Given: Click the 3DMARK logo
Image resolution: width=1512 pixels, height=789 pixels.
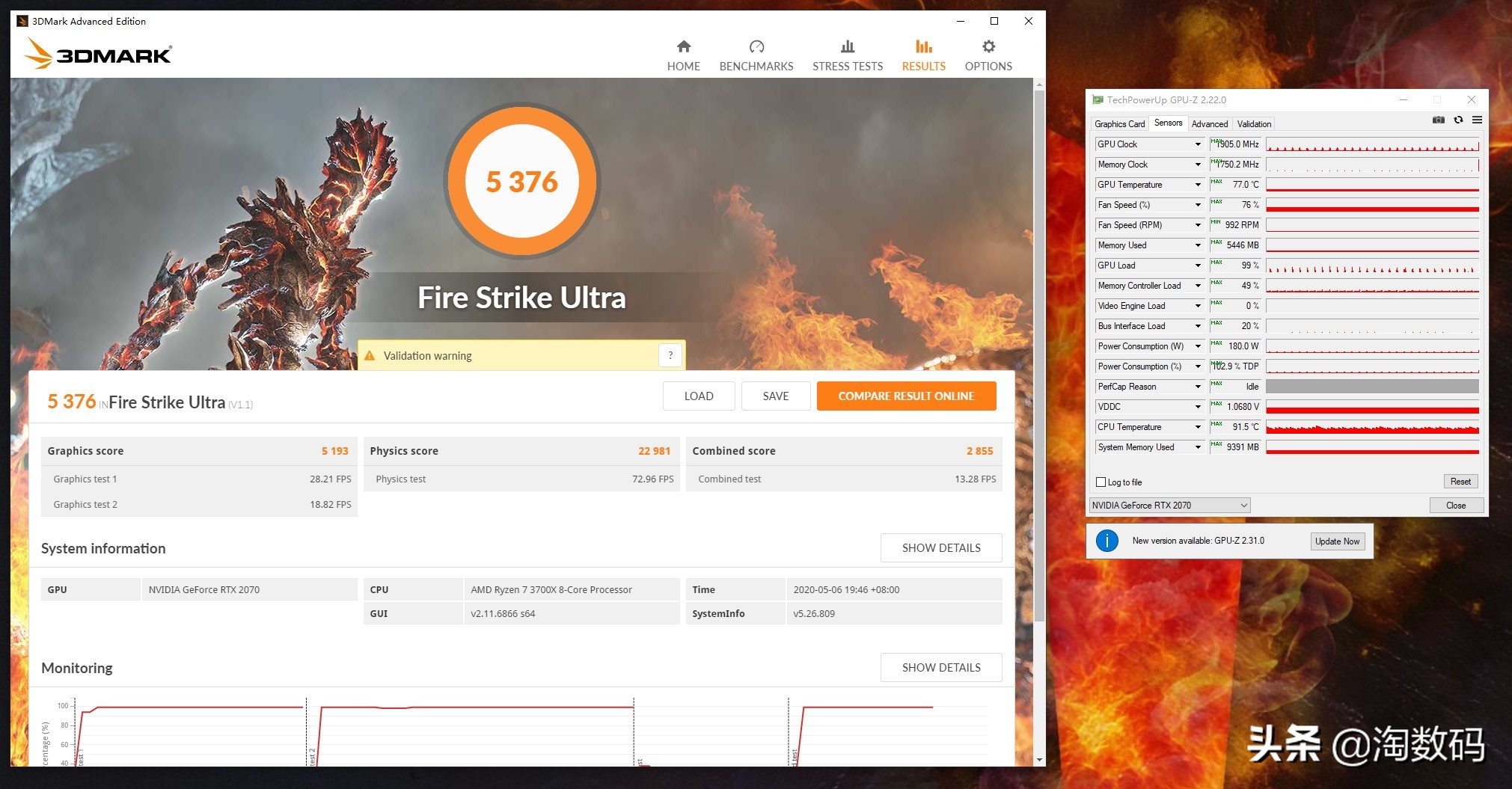Looking at the screenshot, I should (x=97, y=54).
